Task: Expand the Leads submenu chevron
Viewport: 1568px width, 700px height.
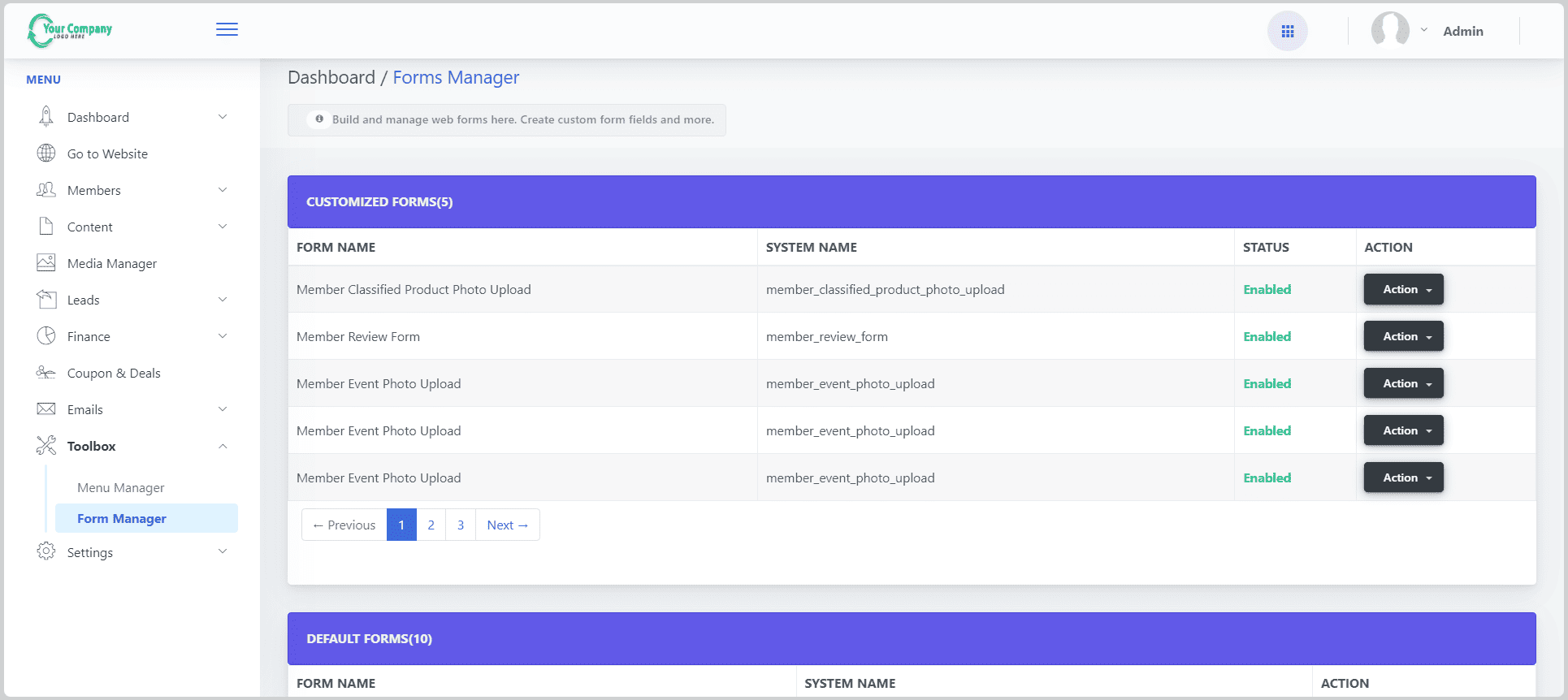Action: [222, 300]
